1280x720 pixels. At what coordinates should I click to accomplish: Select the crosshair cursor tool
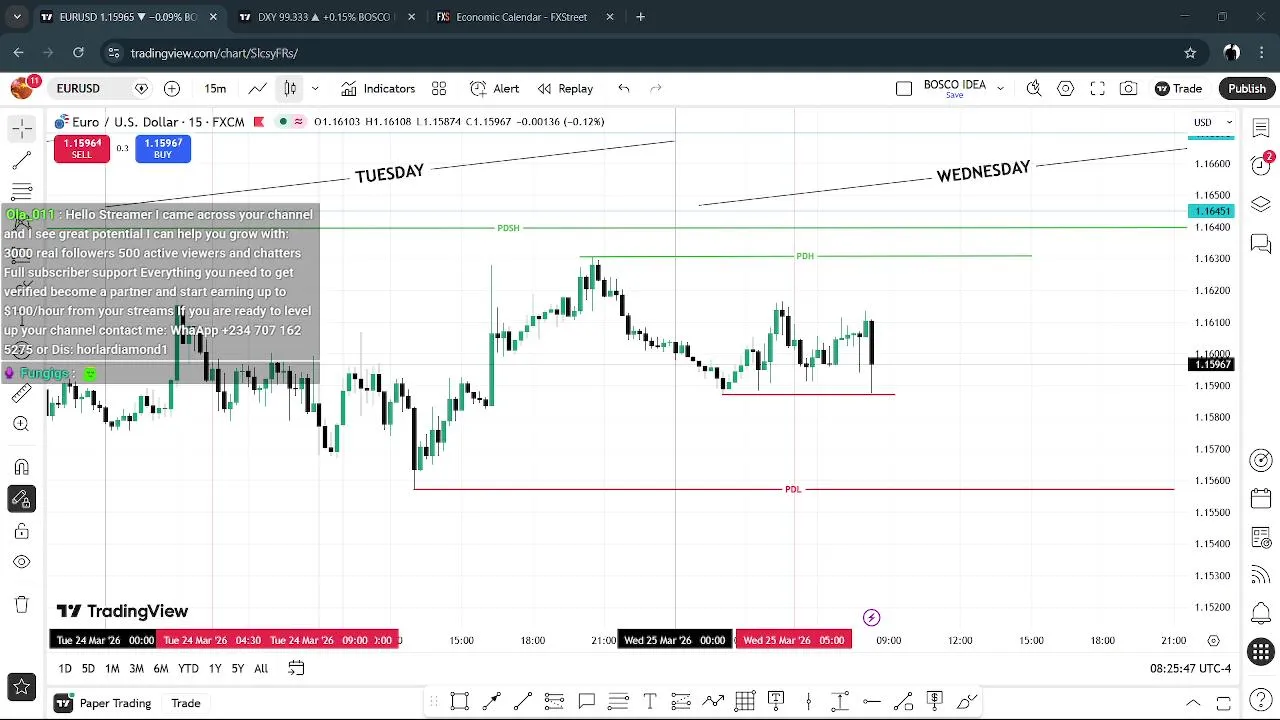pyautogui.click(x=21, y=128)
